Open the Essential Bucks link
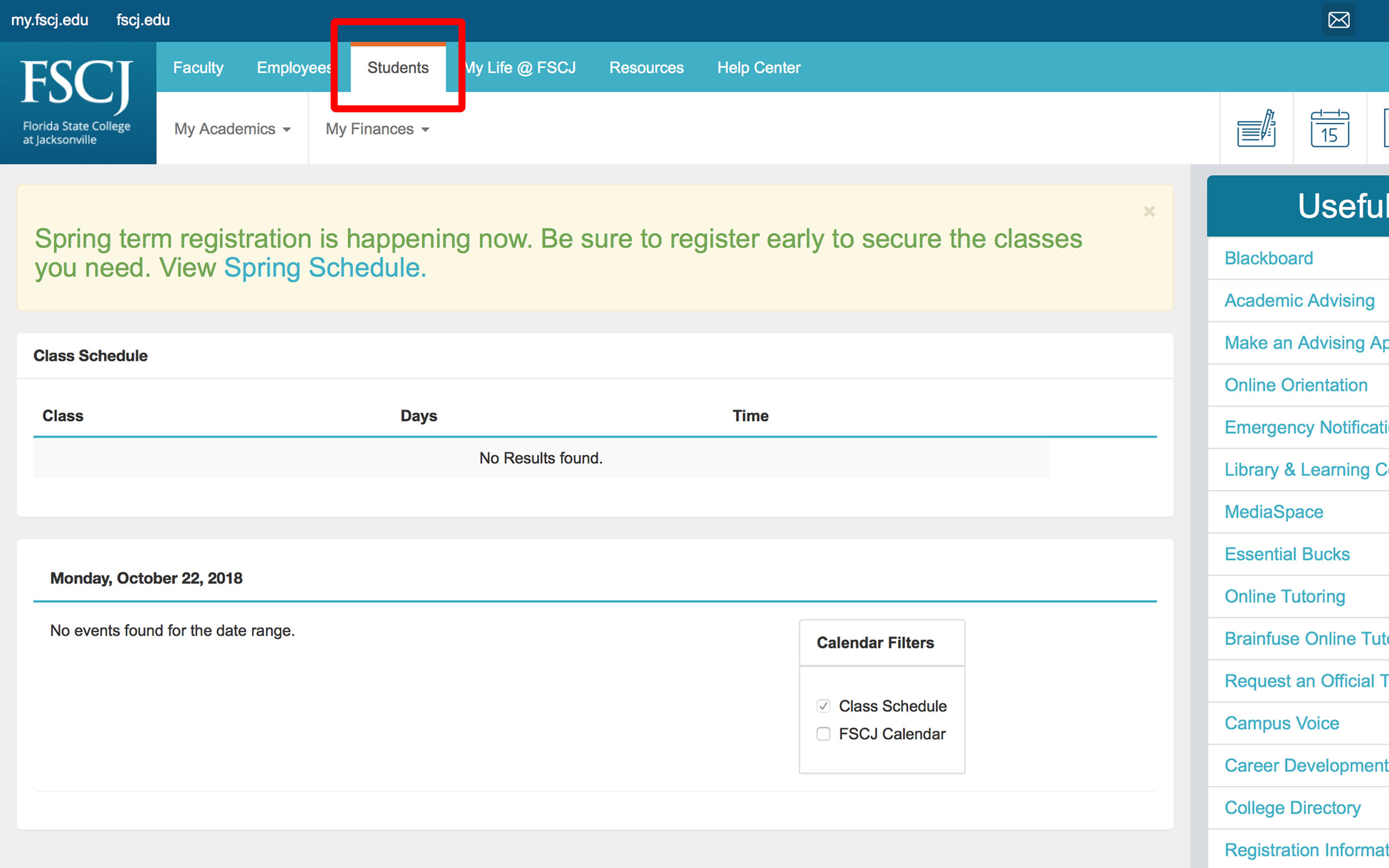Image resolution: width=1389 pixels, height=868 pixels. tap(1287, 554)
